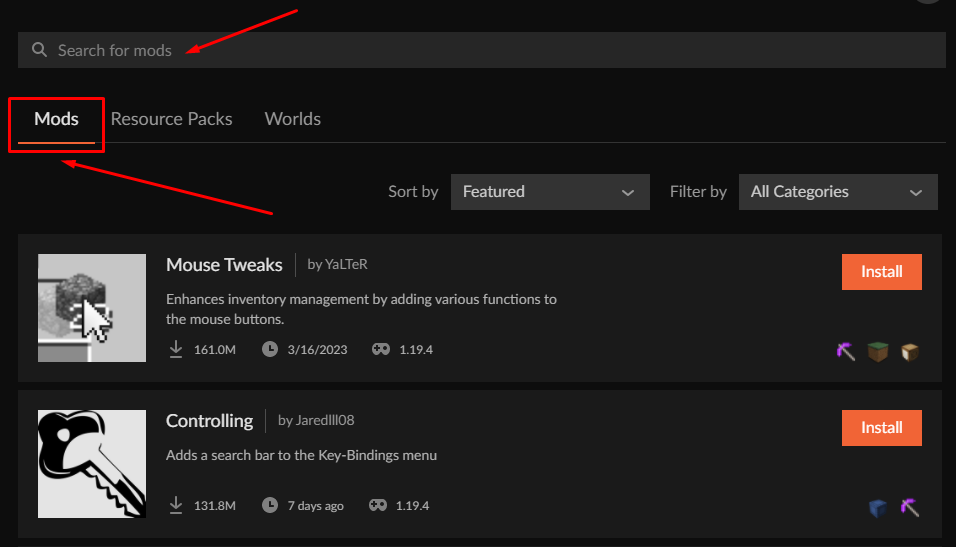Open the Sort by Featured dropdown
Viewport: 956px width, 547px height.
point(550,192)
